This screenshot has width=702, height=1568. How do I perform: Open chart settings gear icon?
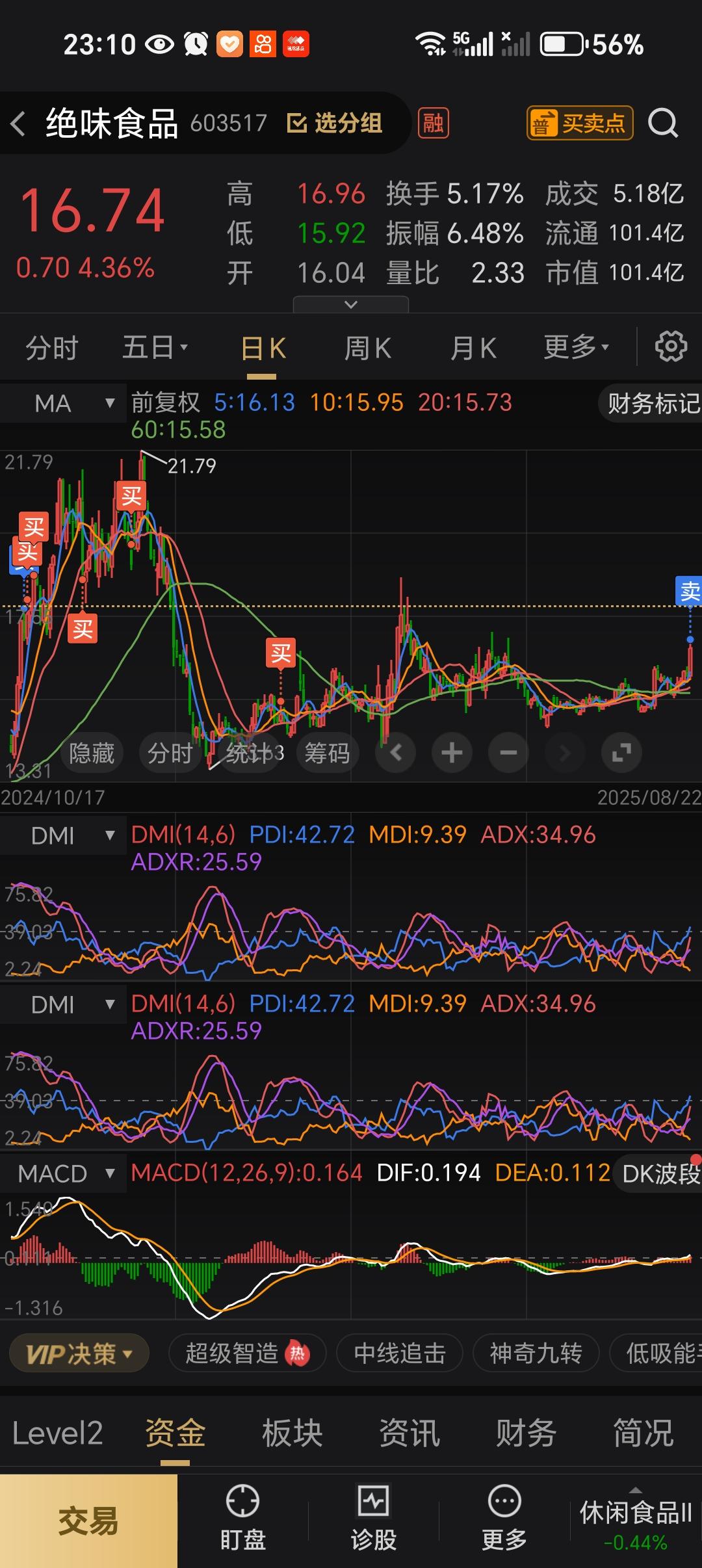671,346
